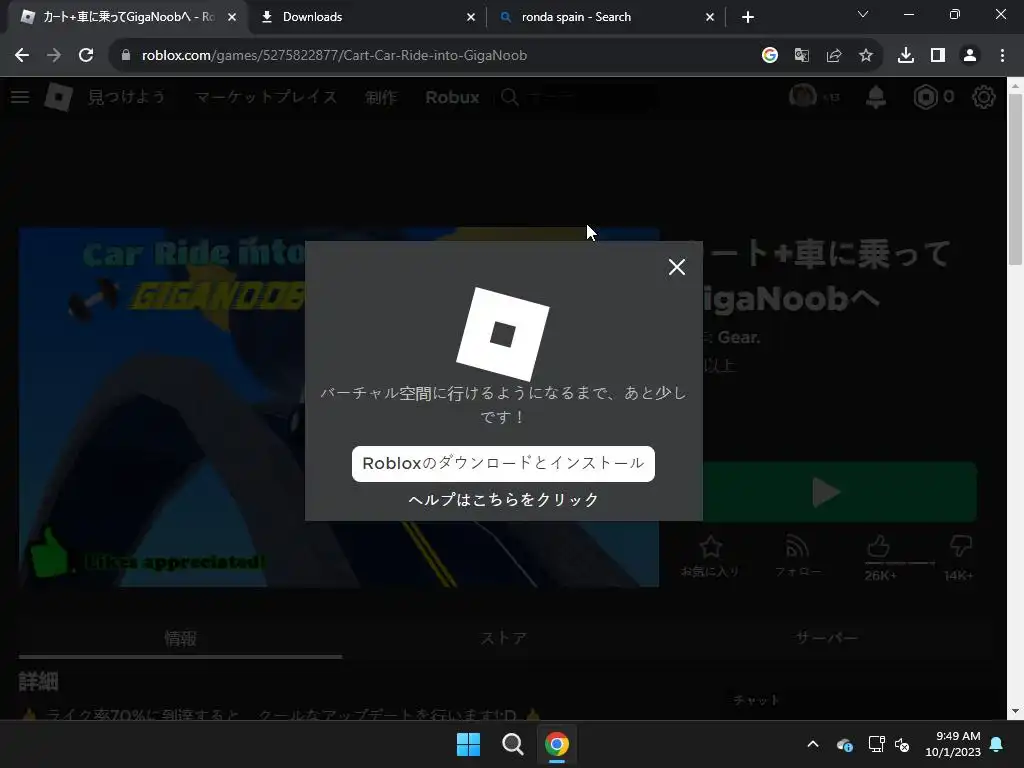The width and height of the screenshot is (1024, 768).
Task: Click the address bar URL
Action: (x=334, y=56)
